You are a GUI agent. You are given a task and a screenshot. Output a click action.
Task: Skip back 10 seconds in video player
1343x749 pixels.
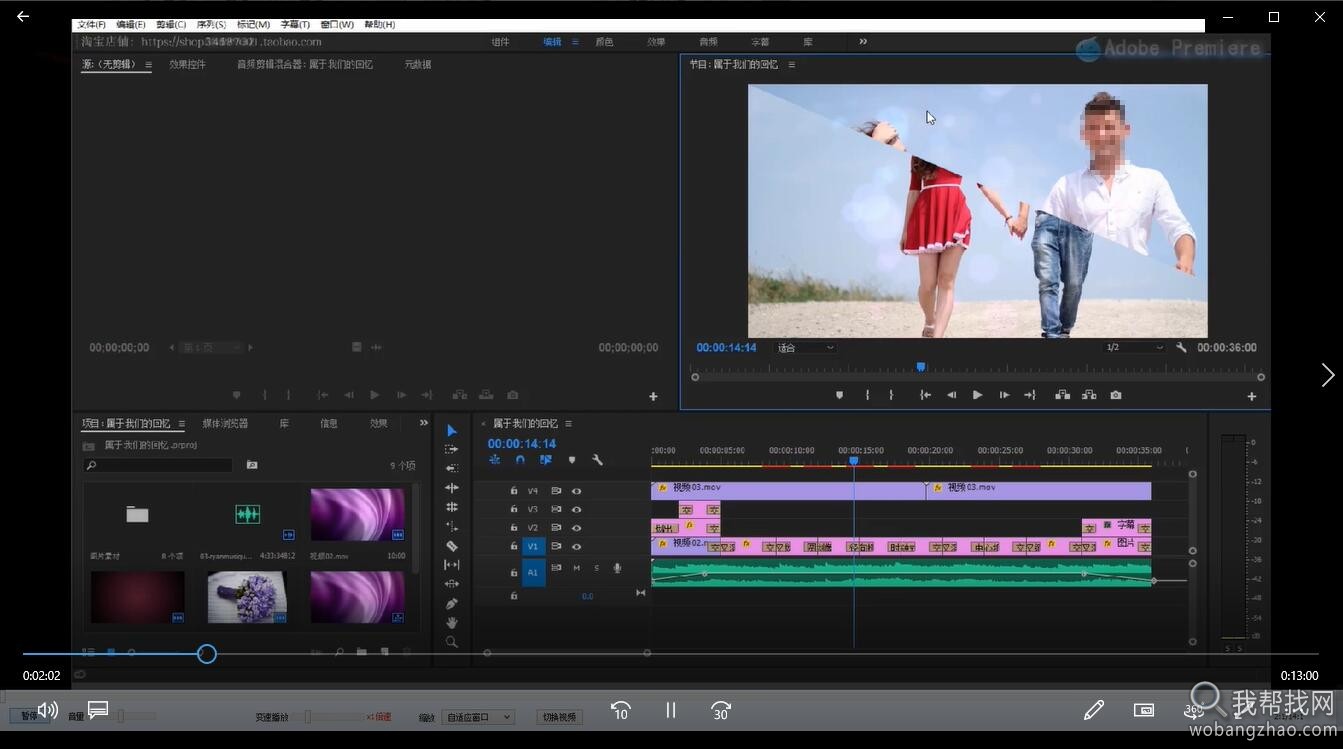pos(621,710)
